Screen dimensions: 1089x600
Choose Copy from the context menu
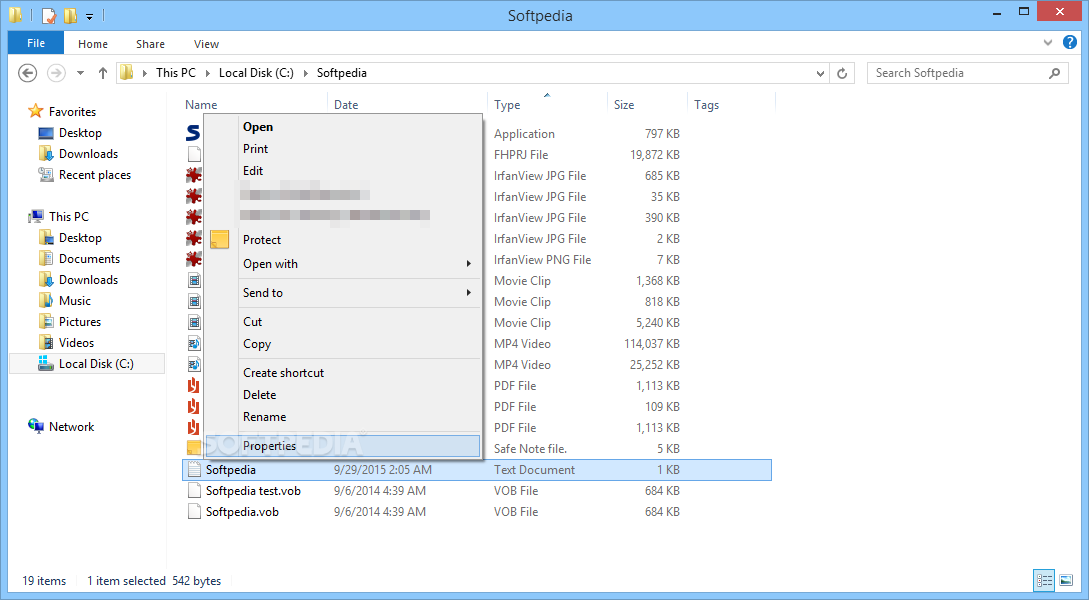tap(256, 344)
